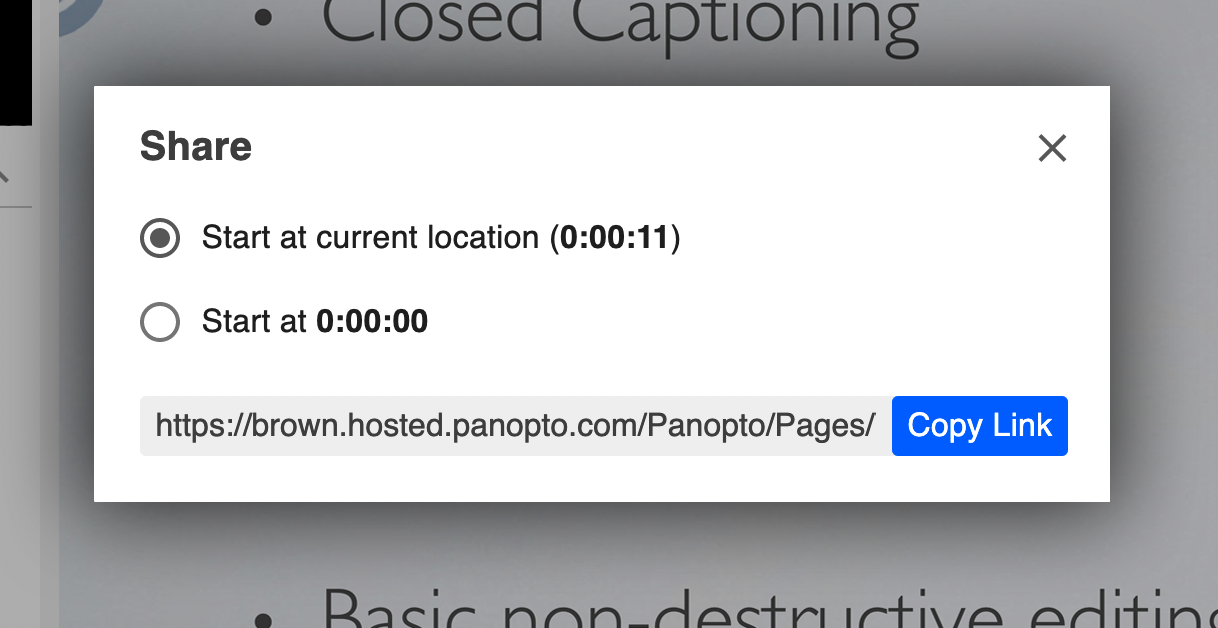The width and height of the screenshot is (1218, 628).
Task: Click the bullet point before Basic non-destructive editing
Action: pos(263,619)
